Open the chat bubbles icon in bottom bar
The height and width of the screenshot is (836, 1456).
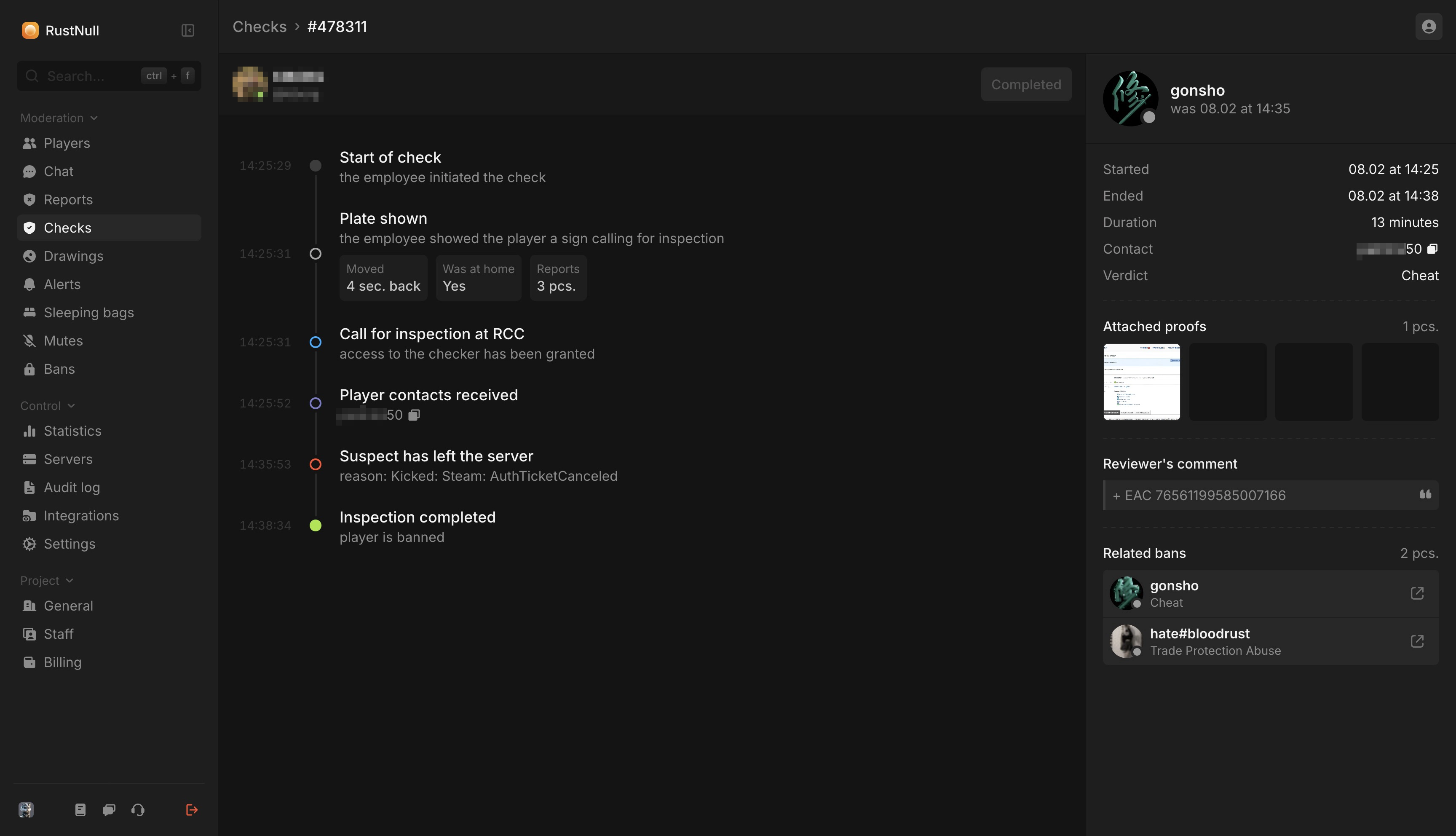(x=109, y=809)
